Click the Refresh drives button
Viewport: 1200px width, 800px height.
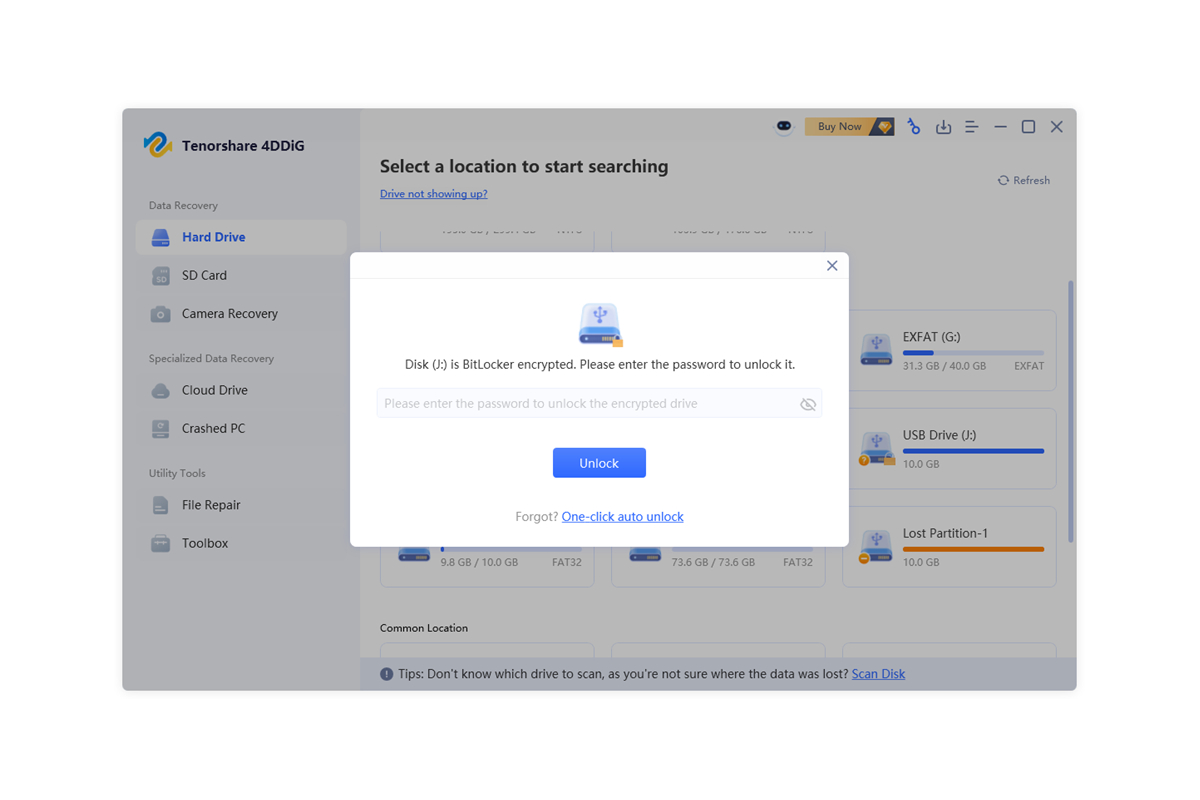[x=1023, y=181]
